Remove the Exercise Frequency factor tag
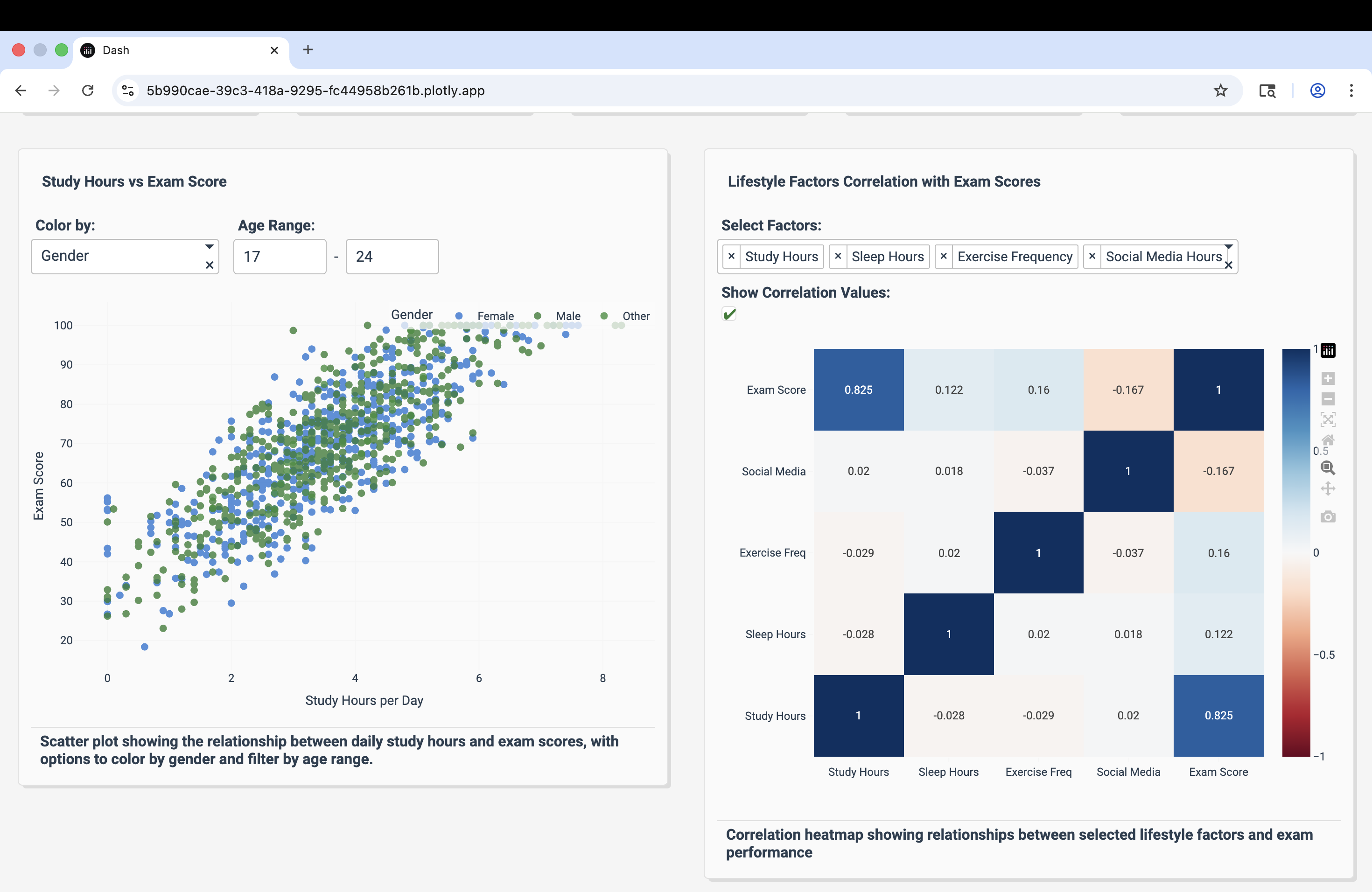Viewport: 1372px width, 892px height. 943,257
